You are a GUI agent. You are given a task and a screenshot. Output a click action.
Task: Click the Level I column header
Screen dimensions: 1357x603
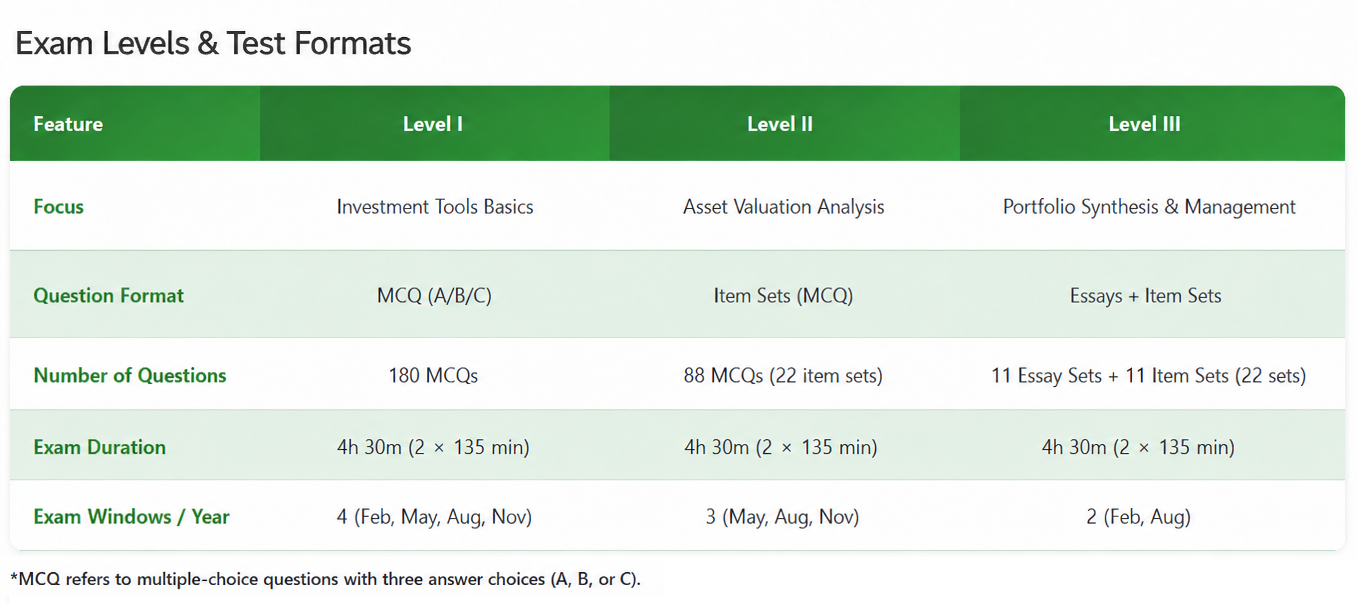point(433,124)
